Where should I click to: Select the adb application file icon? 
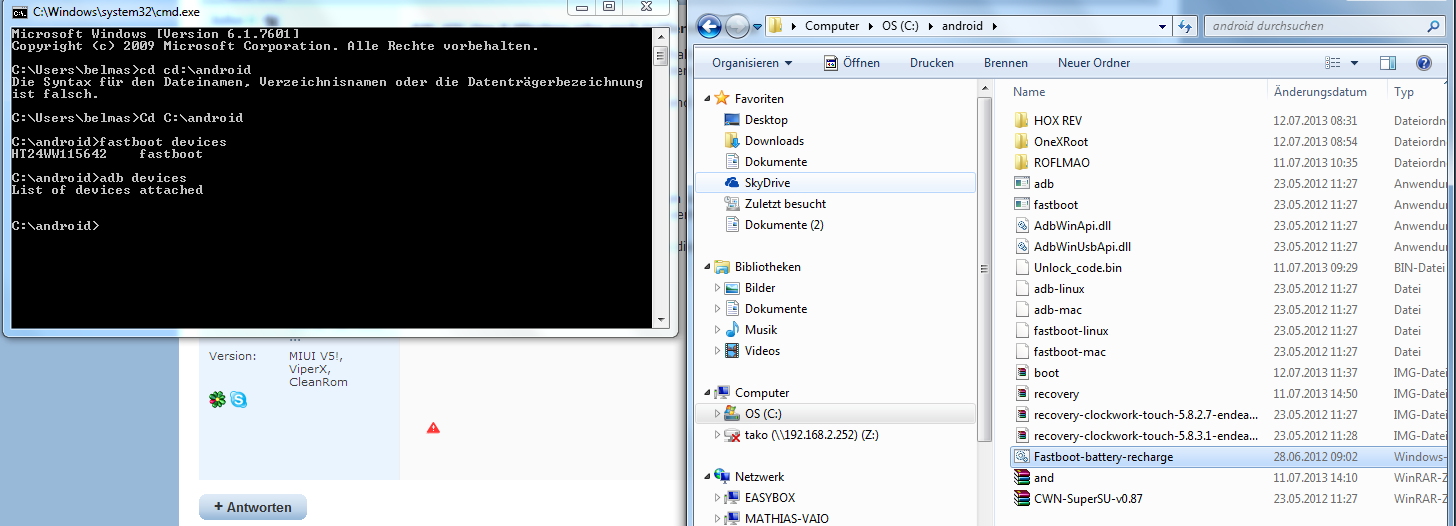pos(1022,183)
